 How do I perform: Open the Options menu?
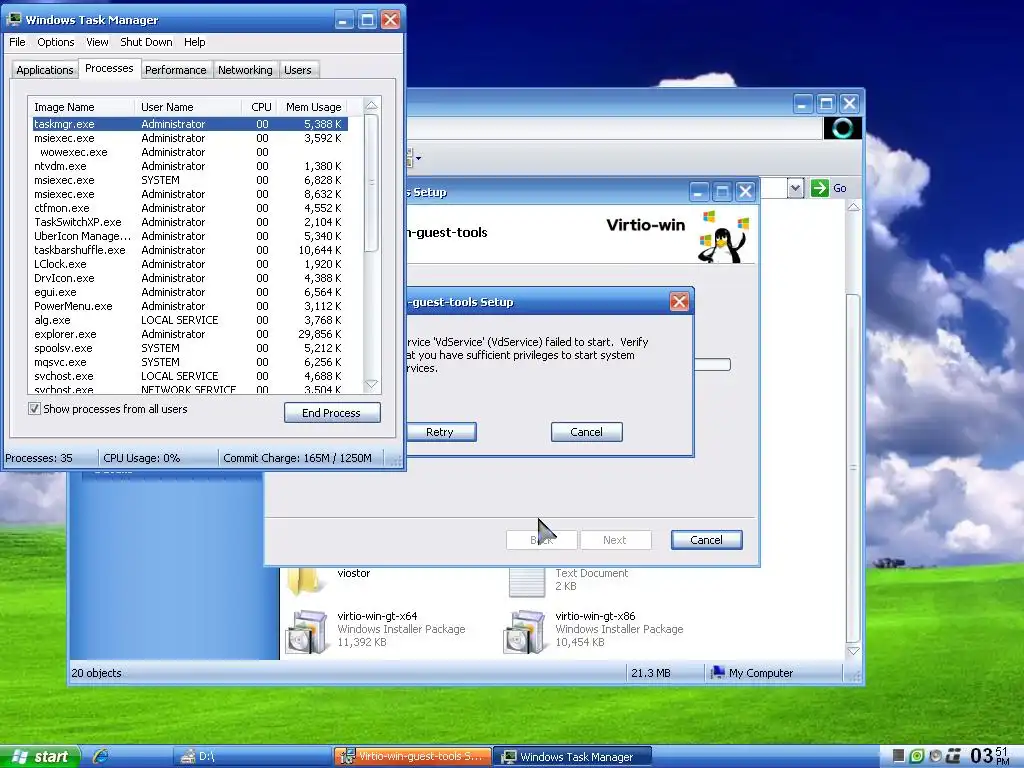(x=56, y=42)
